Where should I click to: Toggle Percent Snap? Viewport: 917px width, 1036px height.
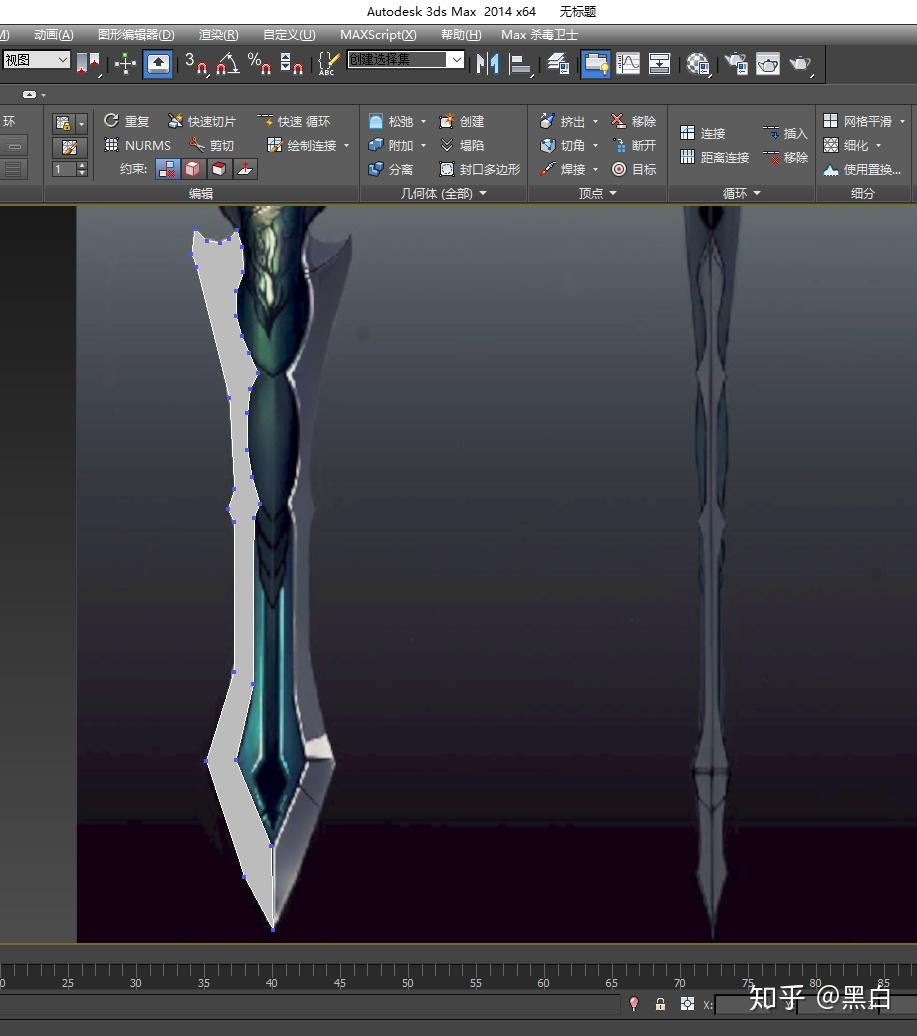(x=259, y=63)
